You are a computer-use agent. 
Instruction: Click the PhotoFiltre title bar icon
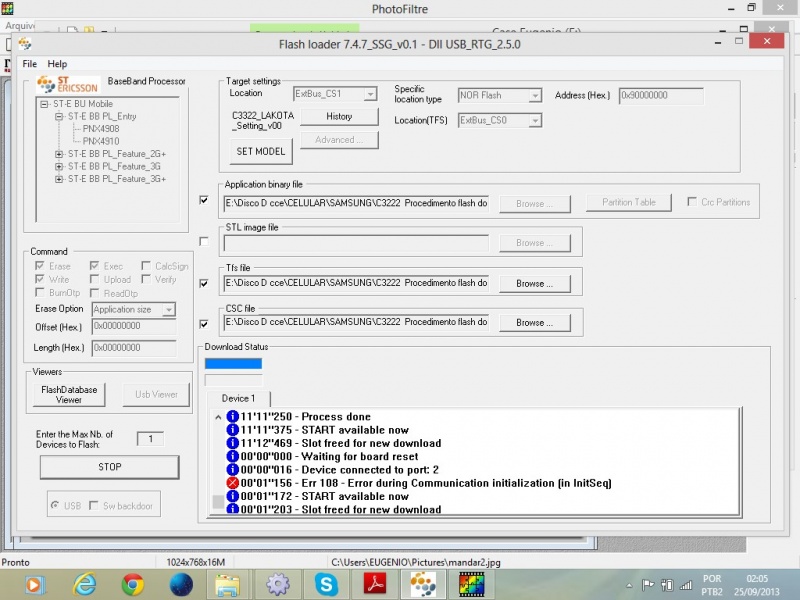7,8
